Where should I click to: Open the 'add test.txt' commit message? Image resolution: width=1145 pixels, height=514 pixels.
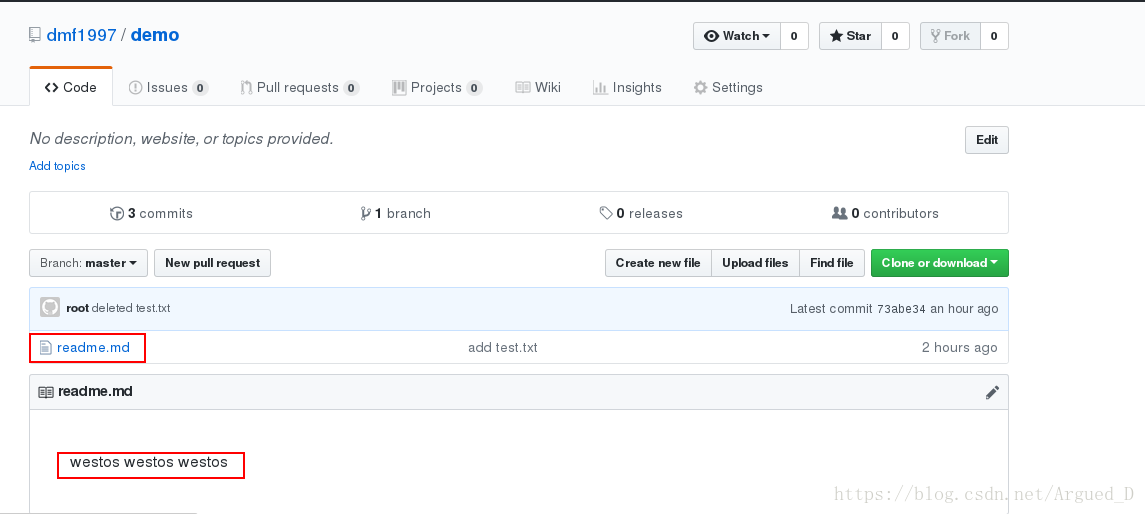(502, 348)
